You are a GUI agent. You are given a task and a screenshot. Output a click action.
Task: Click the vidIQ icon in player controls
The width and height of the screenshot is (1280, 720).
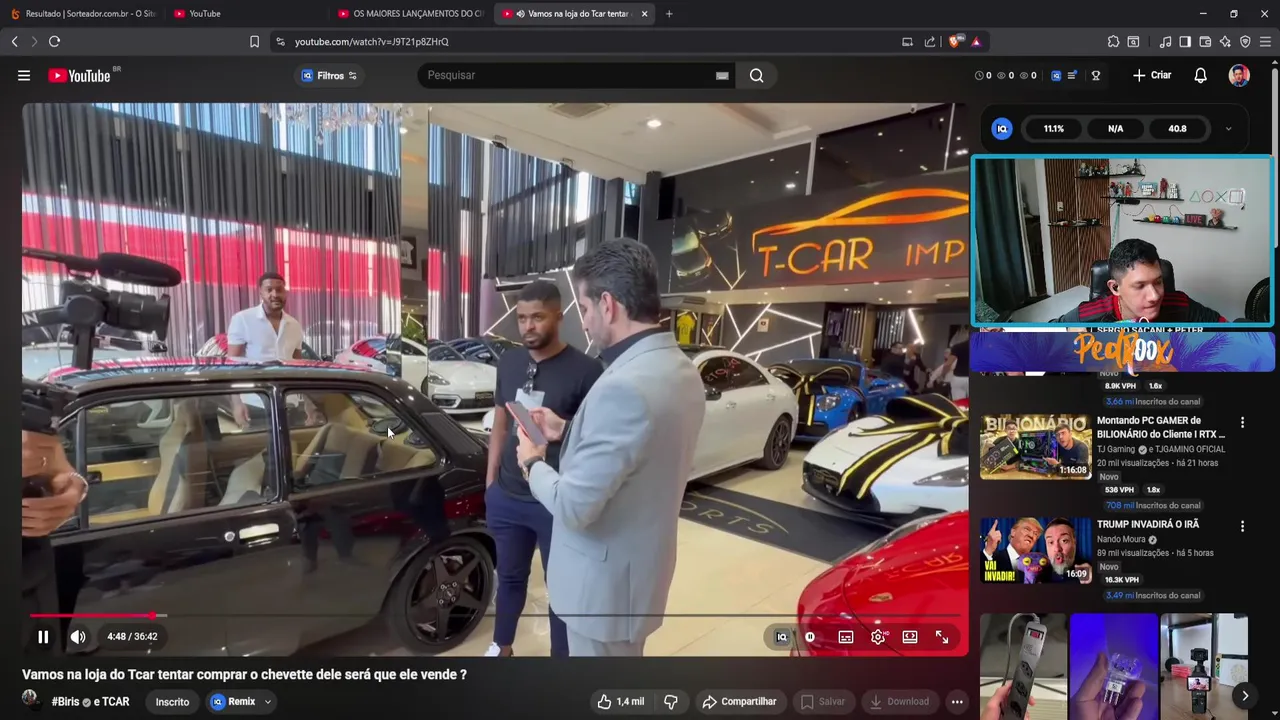click(x=782, y=637)
